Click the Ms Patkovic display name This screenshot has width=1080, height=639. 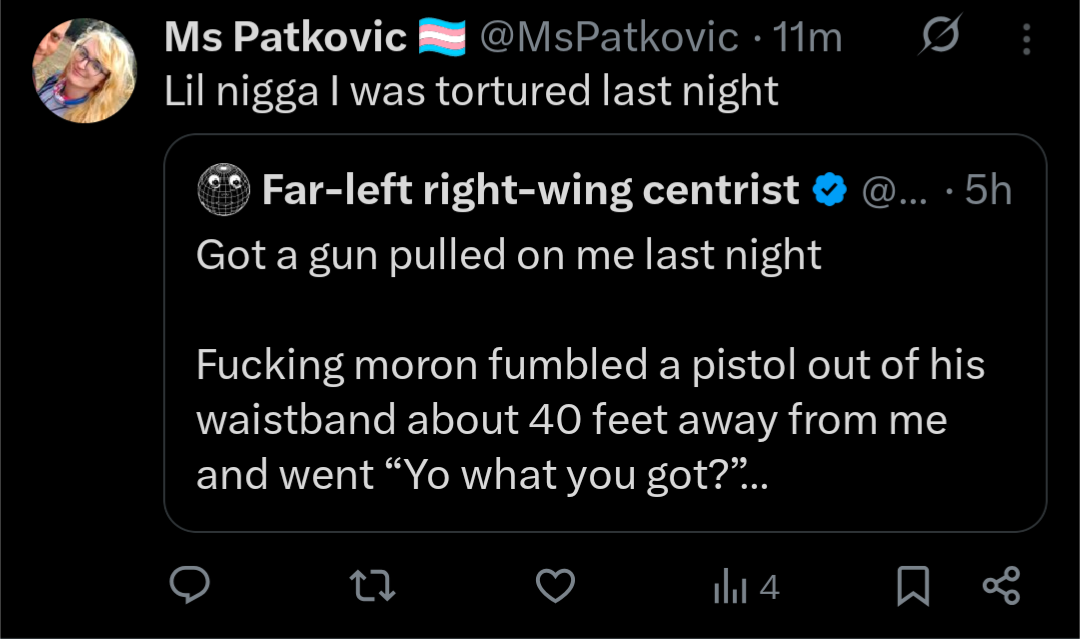click(285, 38)
